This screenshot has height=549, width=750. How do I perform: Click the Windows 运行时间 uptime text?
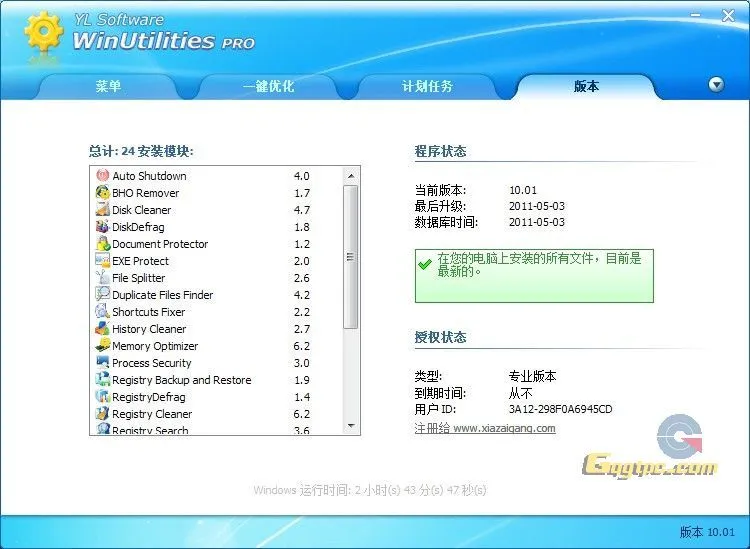370,490
